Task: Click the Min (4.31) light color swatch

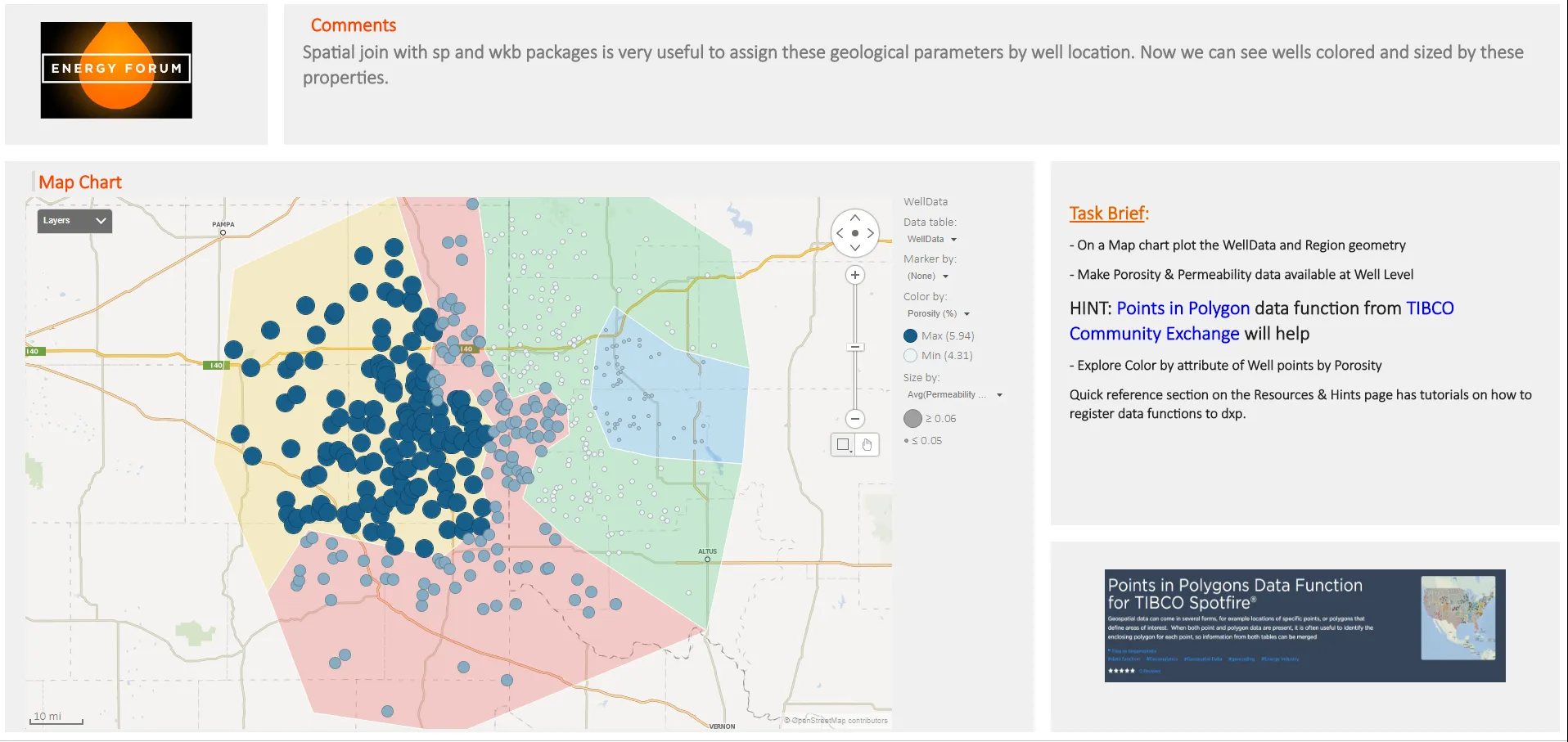Action: pyautogui.click(x=910, y=356)
